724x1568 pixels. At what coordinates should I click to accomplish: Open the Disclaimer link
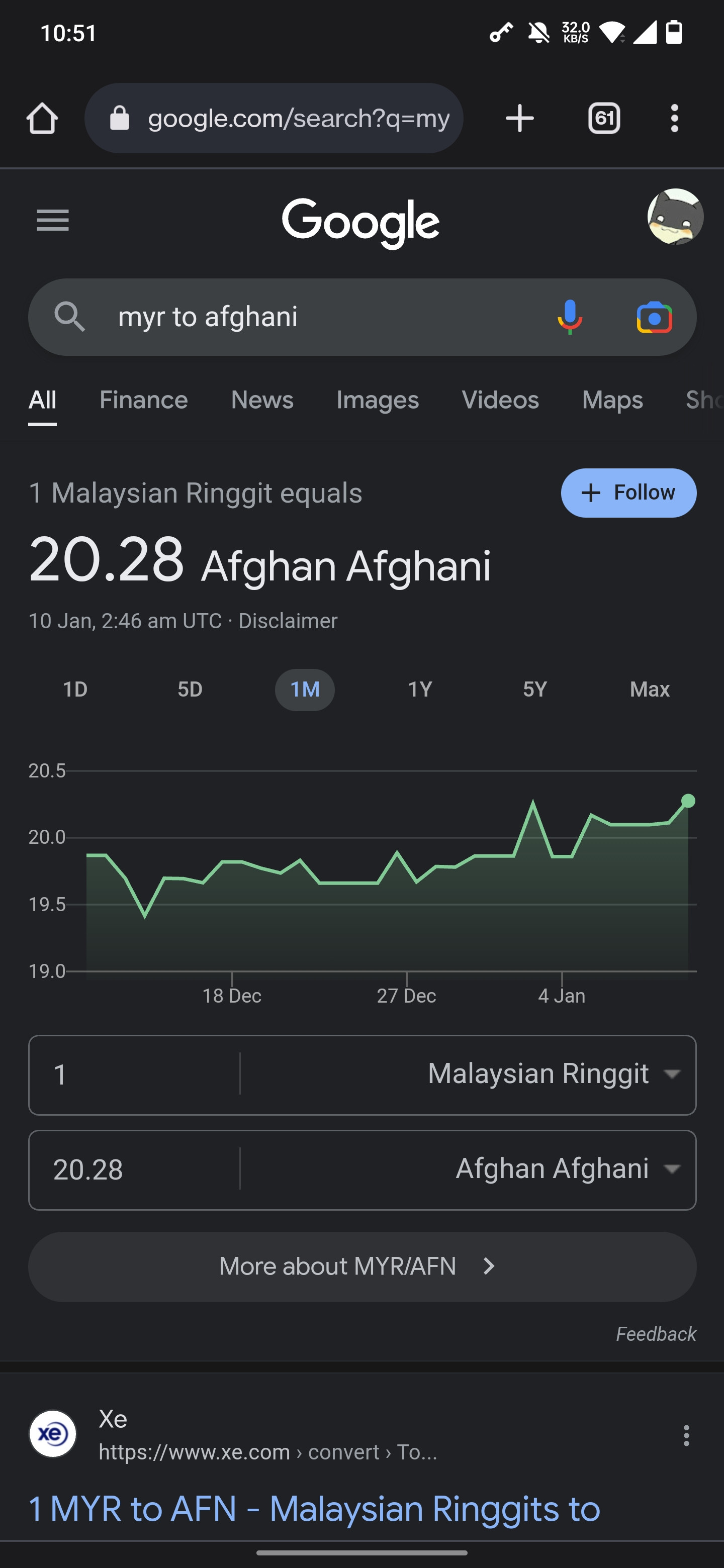(288, 621)
